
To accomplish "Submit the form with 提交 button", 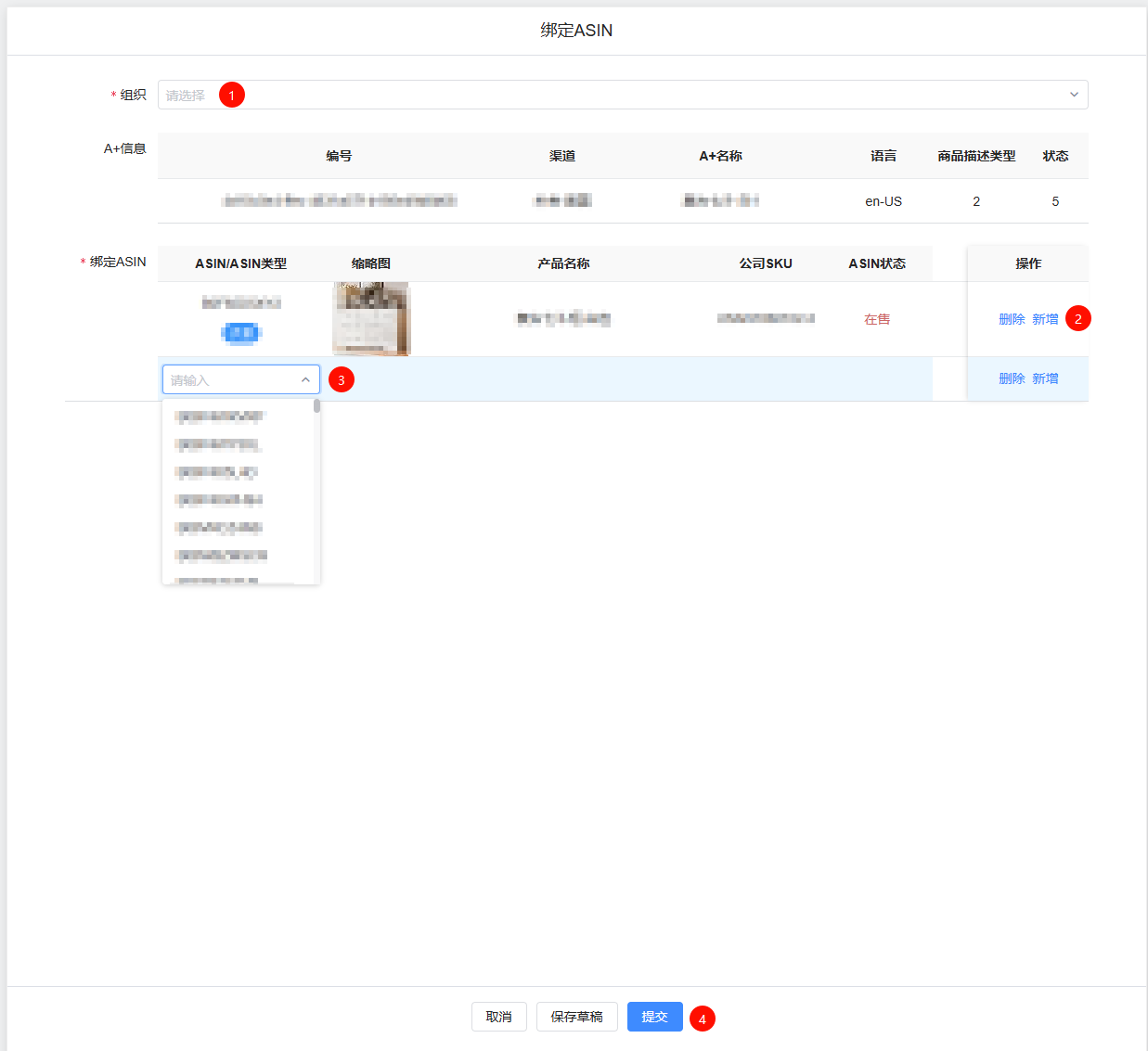I will 654,1017.
